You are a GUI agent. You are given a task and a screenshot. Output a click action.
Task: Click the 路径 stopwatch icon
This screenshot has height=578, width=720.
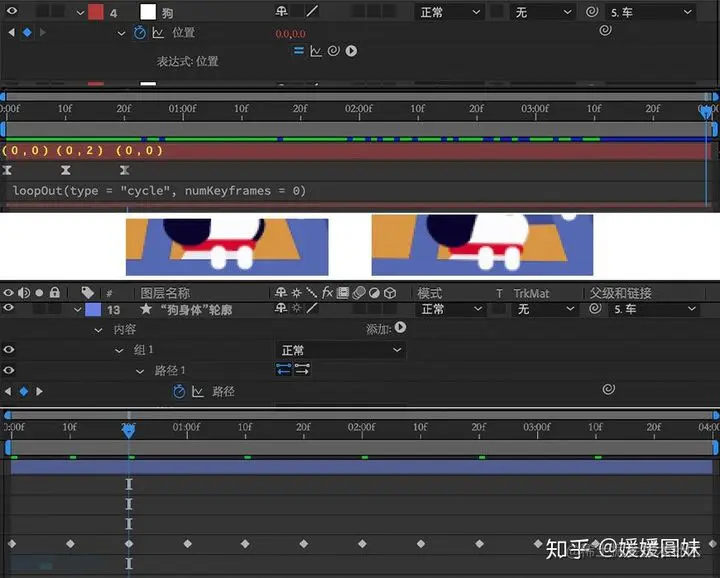tap(179, 391)
